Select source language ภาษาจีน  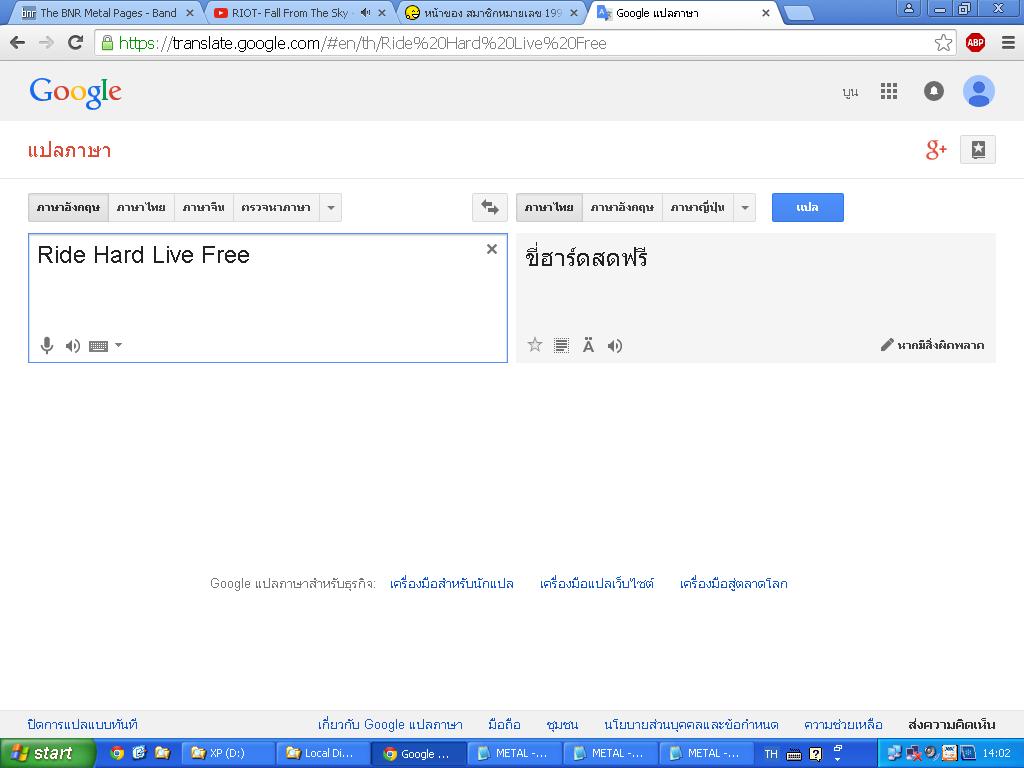click(x=204, y=208)
